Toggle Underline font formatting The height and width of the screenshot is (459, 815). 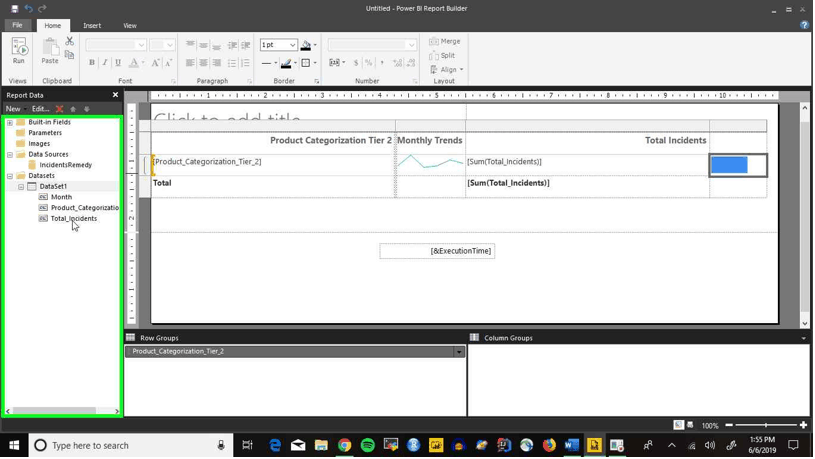118,62
